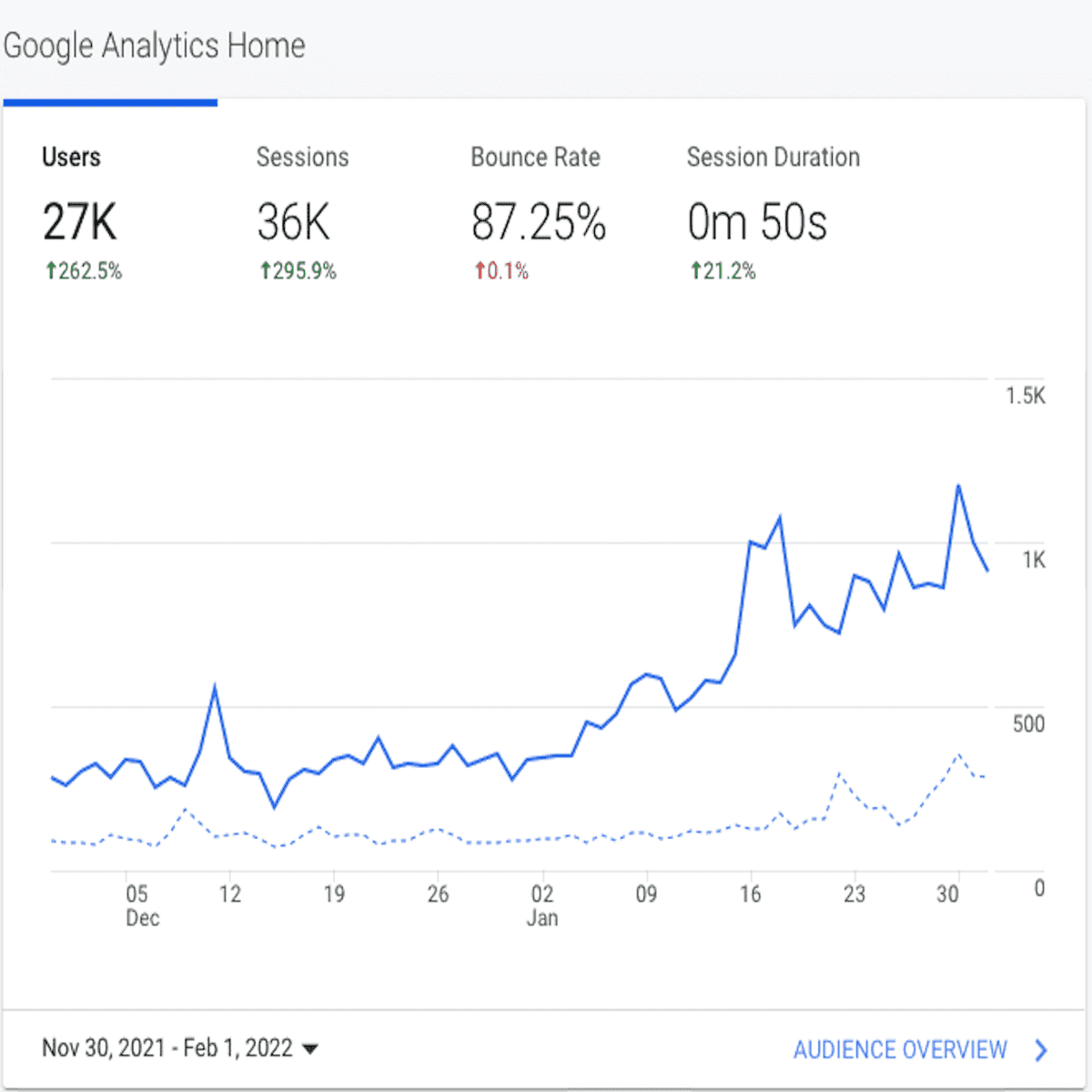The width and height of the screenshot is (1092, 1092).
Task: Click the 0m 50s duration value
Action: [757, 222]
